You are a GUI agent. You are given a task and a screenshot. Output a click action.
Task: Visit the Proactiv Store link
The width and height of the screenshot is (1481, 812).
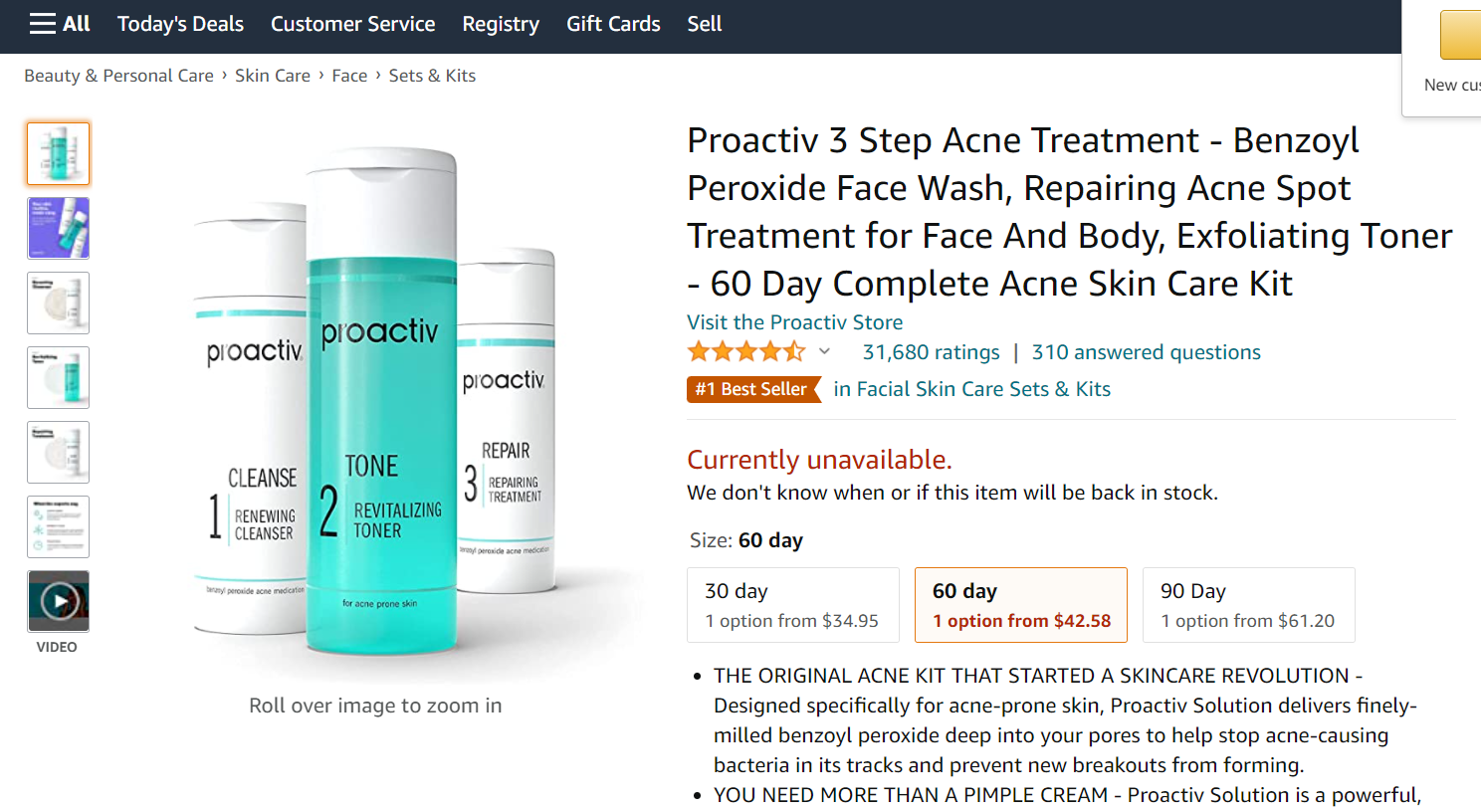click(794, 322)
